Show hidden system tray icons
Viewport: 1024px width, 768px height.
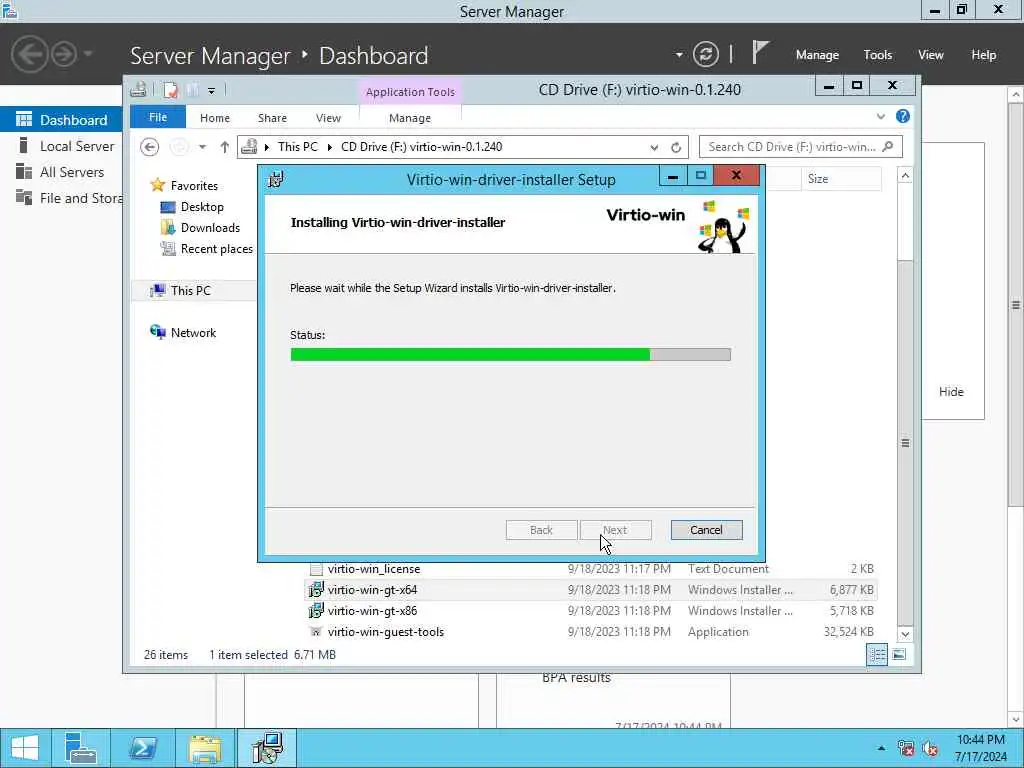pyautogui.click(x=881, y=748)
